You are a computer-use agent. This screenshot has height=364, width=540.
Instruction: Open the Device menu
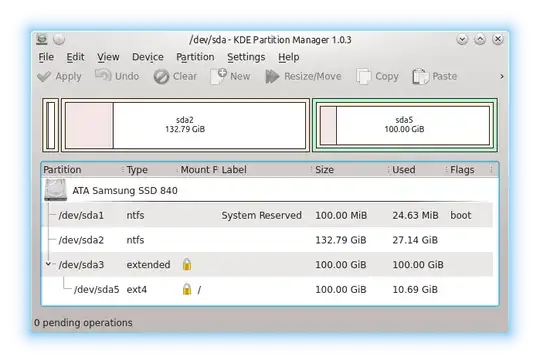pos(148,57)
